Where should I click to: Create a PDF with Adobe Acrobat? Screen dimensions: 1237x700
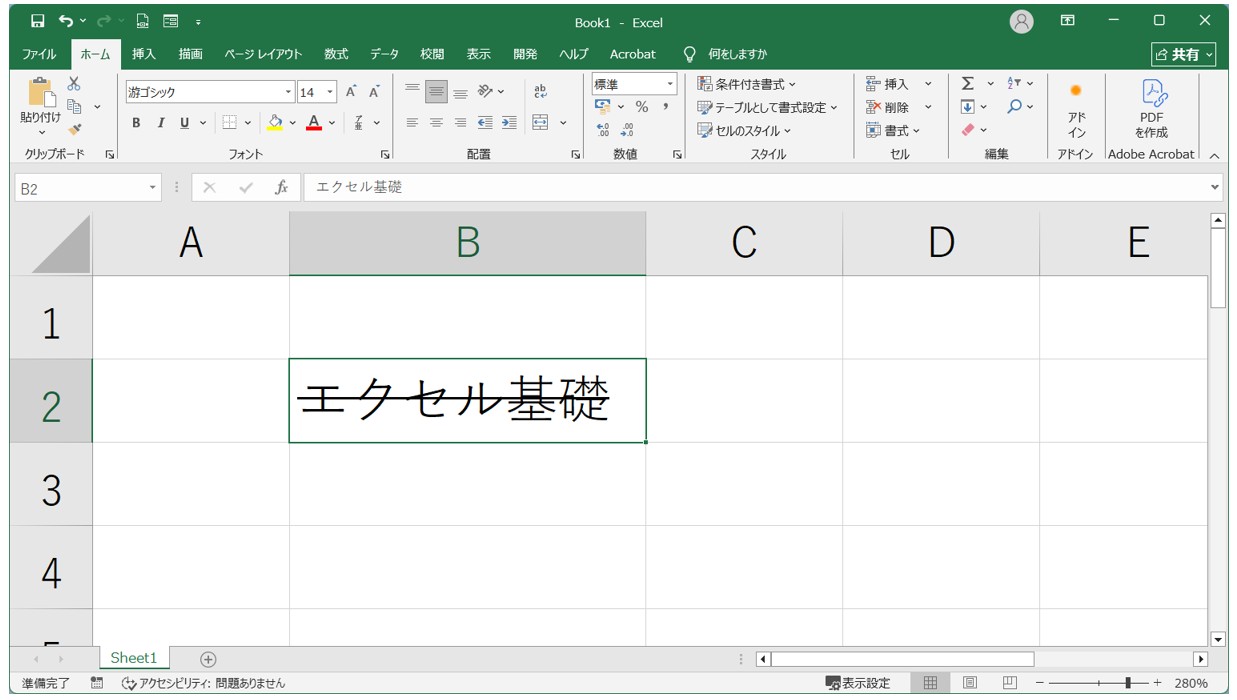pyautogui.click(x=1152, y=109)
